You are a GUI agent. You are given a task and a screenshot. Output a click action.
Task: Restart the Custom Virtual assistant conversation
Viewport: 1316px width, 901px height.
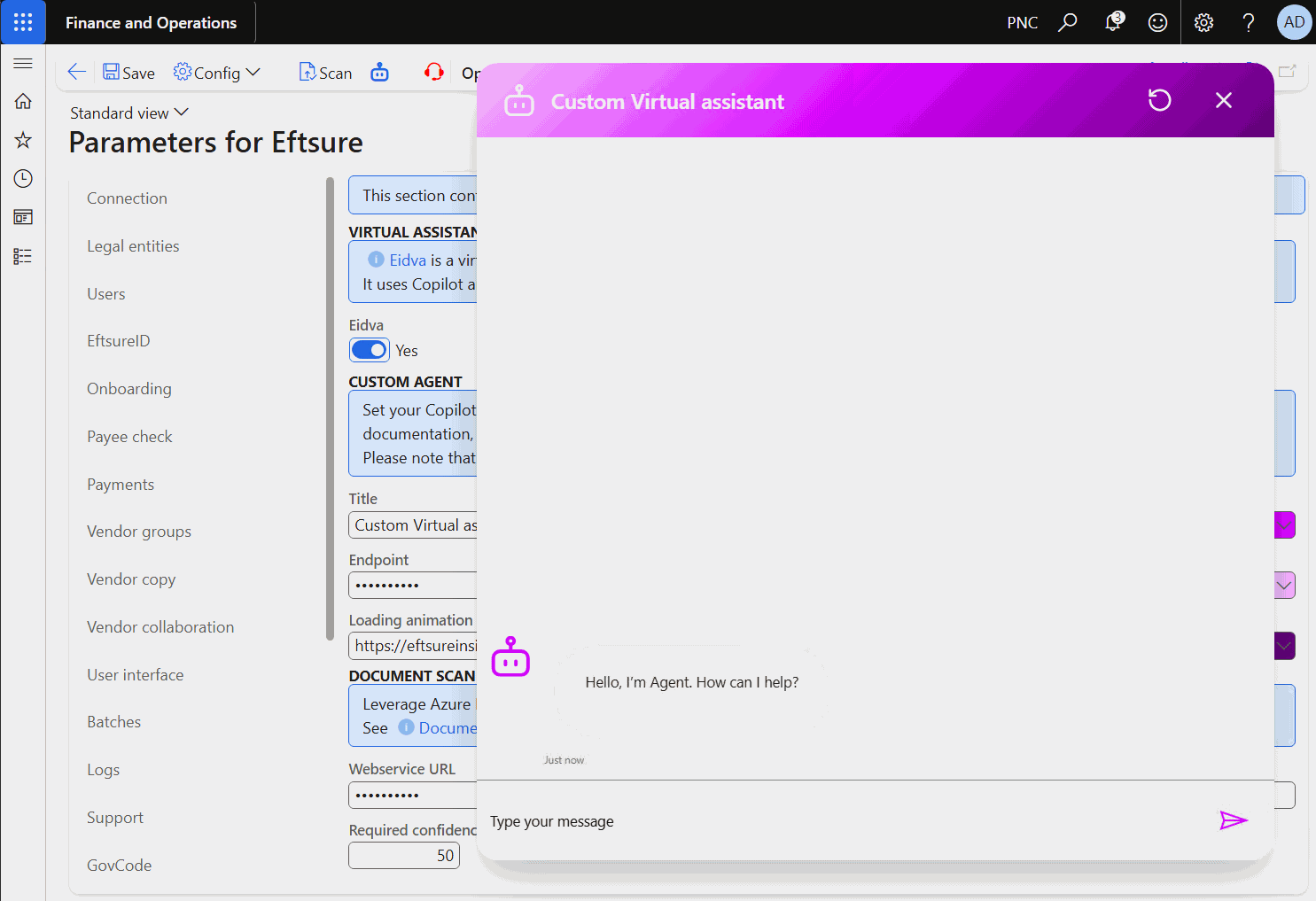coord(1160,100)
